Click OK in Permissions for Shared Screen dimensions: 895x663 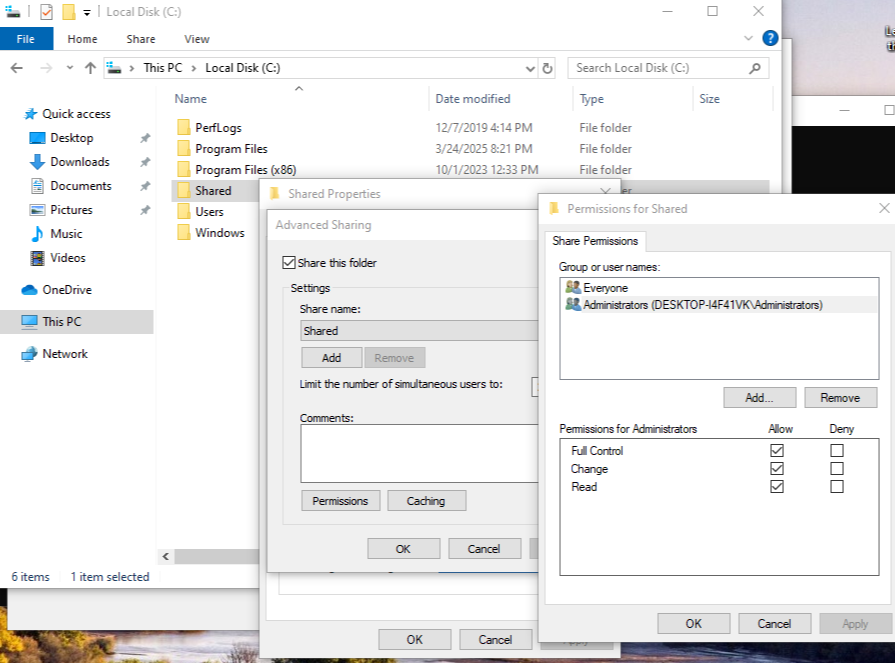click(x=694, y=624)
